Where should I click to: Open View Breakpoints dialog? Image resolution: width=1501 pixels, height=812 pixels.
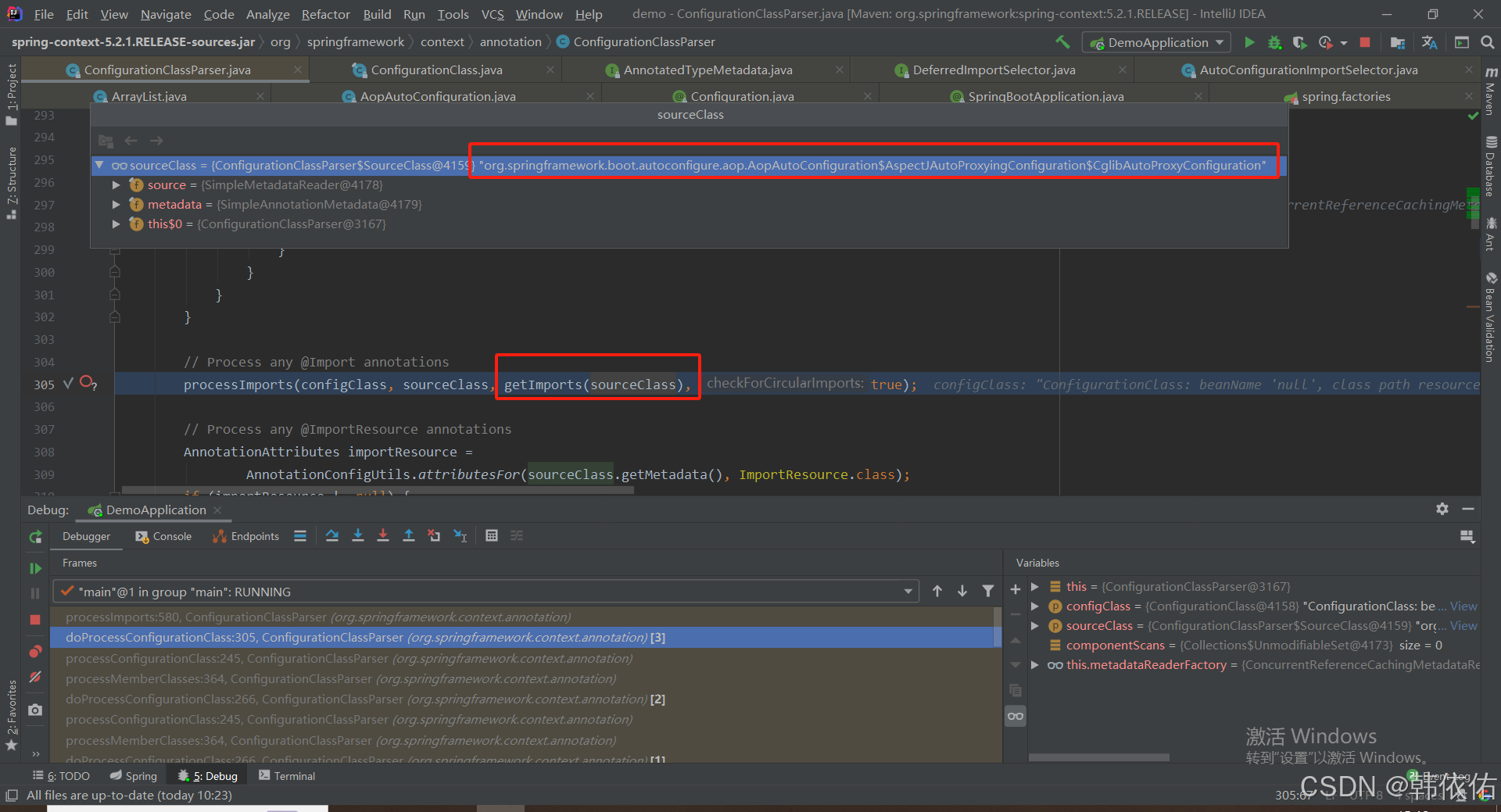35,651
